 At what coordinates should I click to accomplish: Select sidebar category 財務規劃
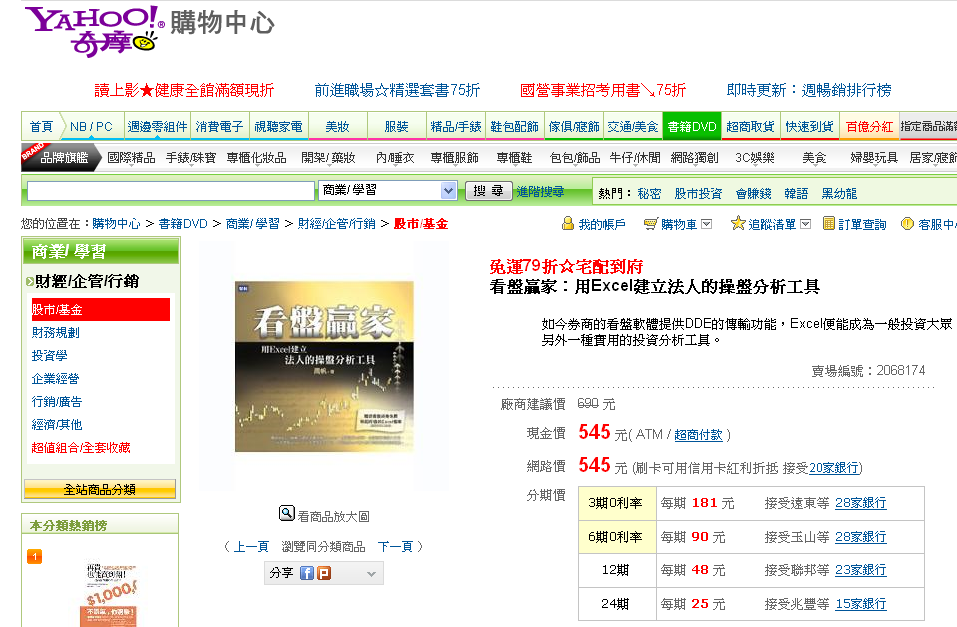point(56,333)
